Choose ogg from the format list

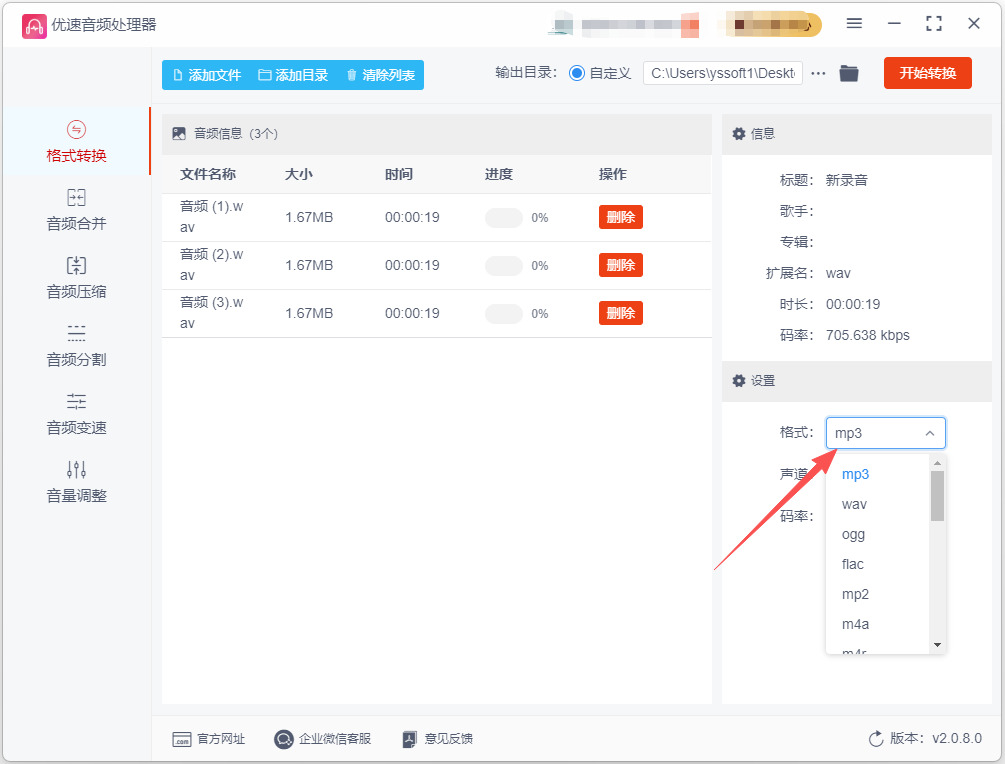[x=877, y=535]
